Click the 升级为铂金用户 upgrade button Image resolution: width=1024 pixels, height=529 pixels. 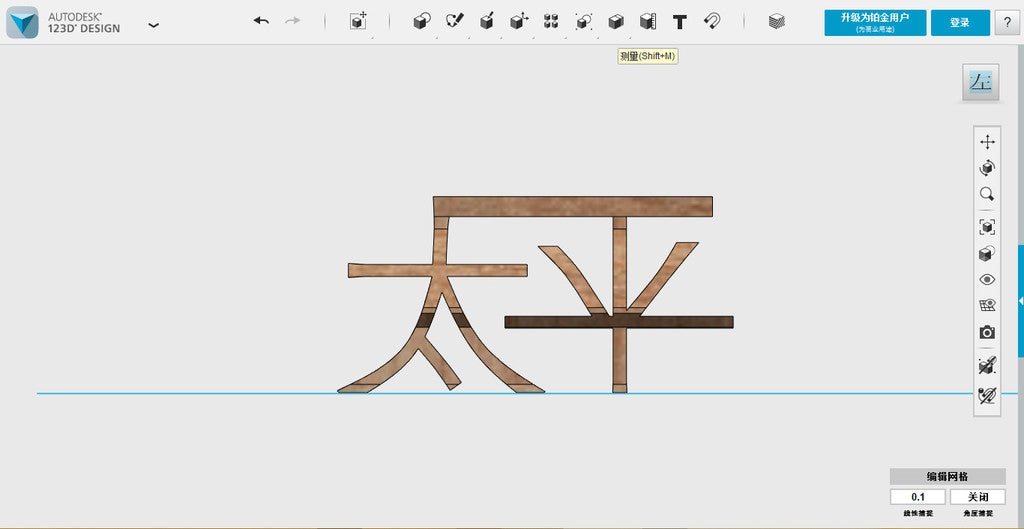pos(875,22)
